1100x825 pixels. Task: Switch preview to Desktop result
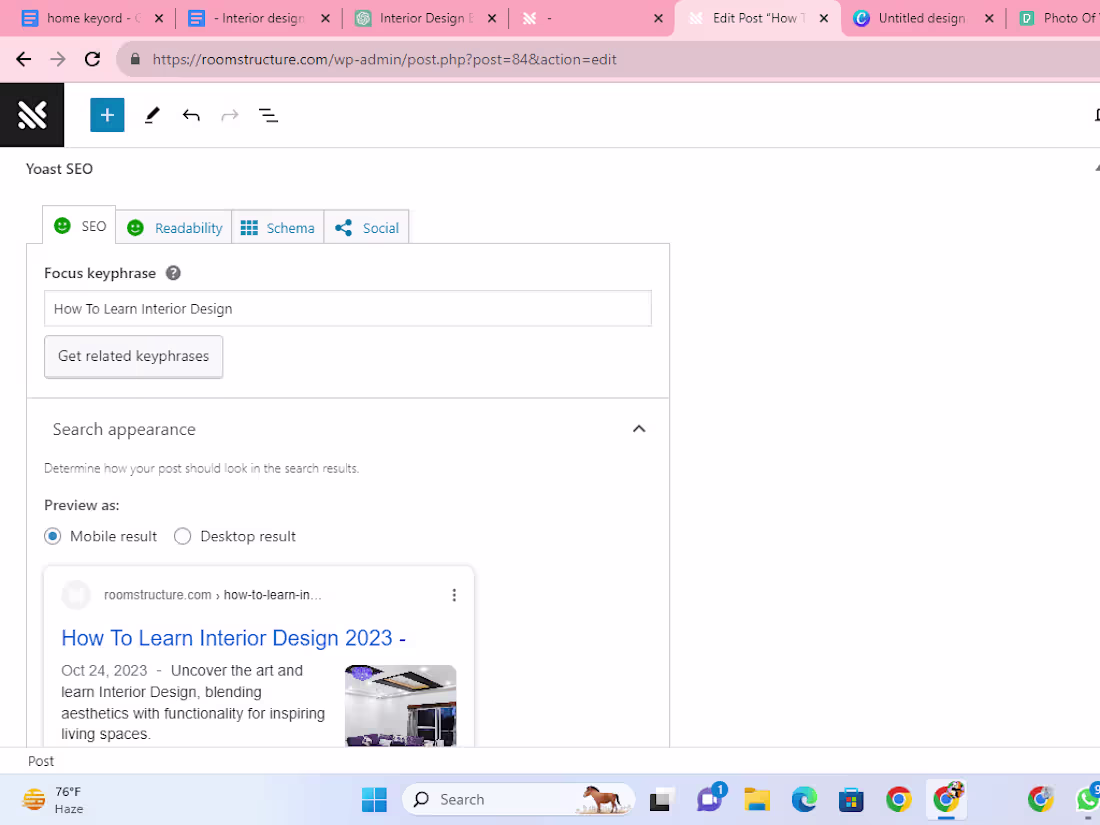(x=183, y=536)
